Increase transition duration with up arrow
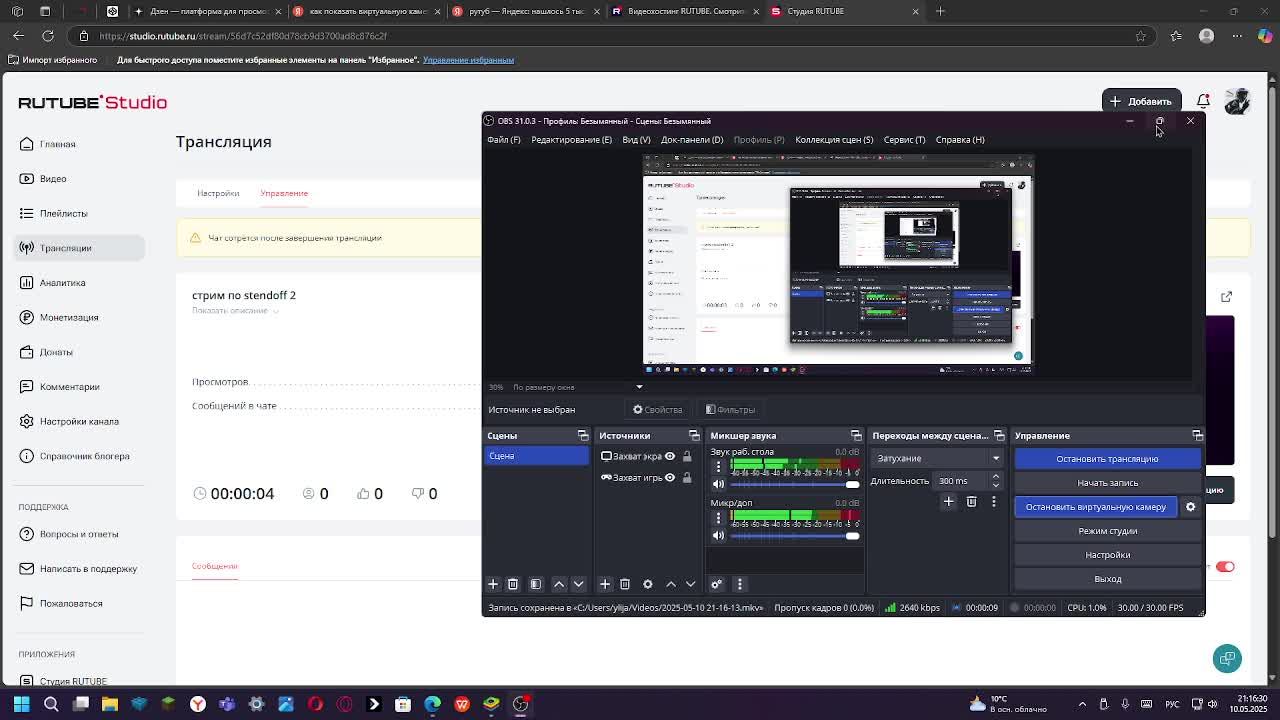 [995, 477]
